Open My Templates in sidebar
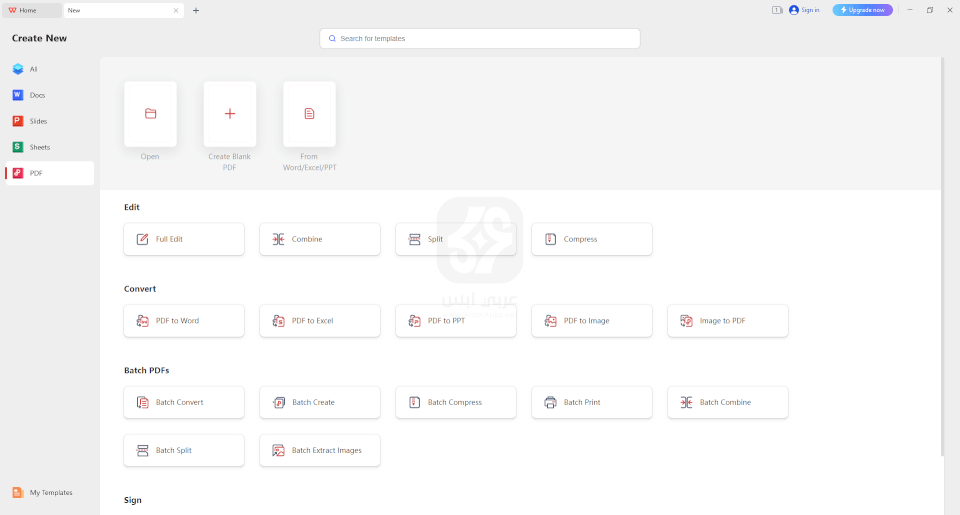The image size is (960, 515). (50, 492)
